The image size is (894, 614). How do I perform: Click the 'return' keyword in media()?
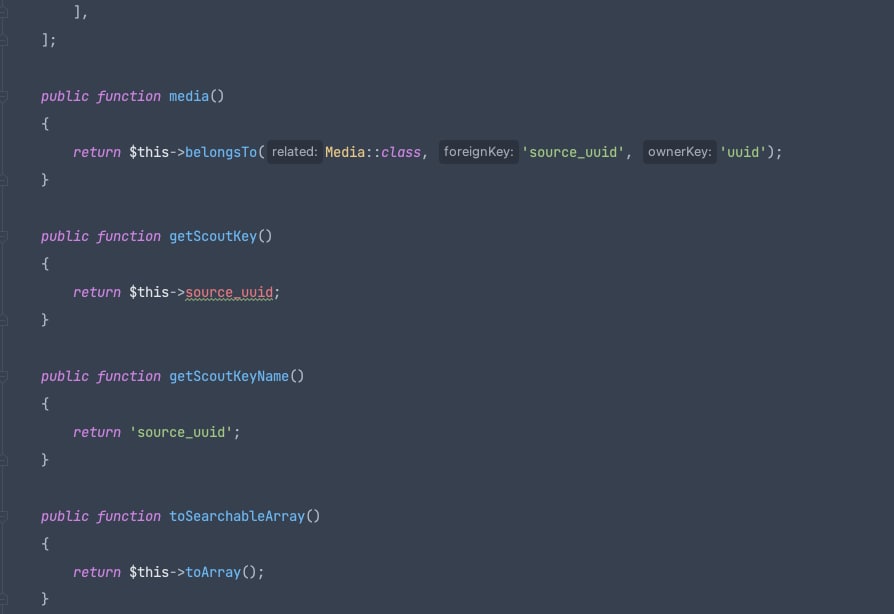(x=97, y=152)
